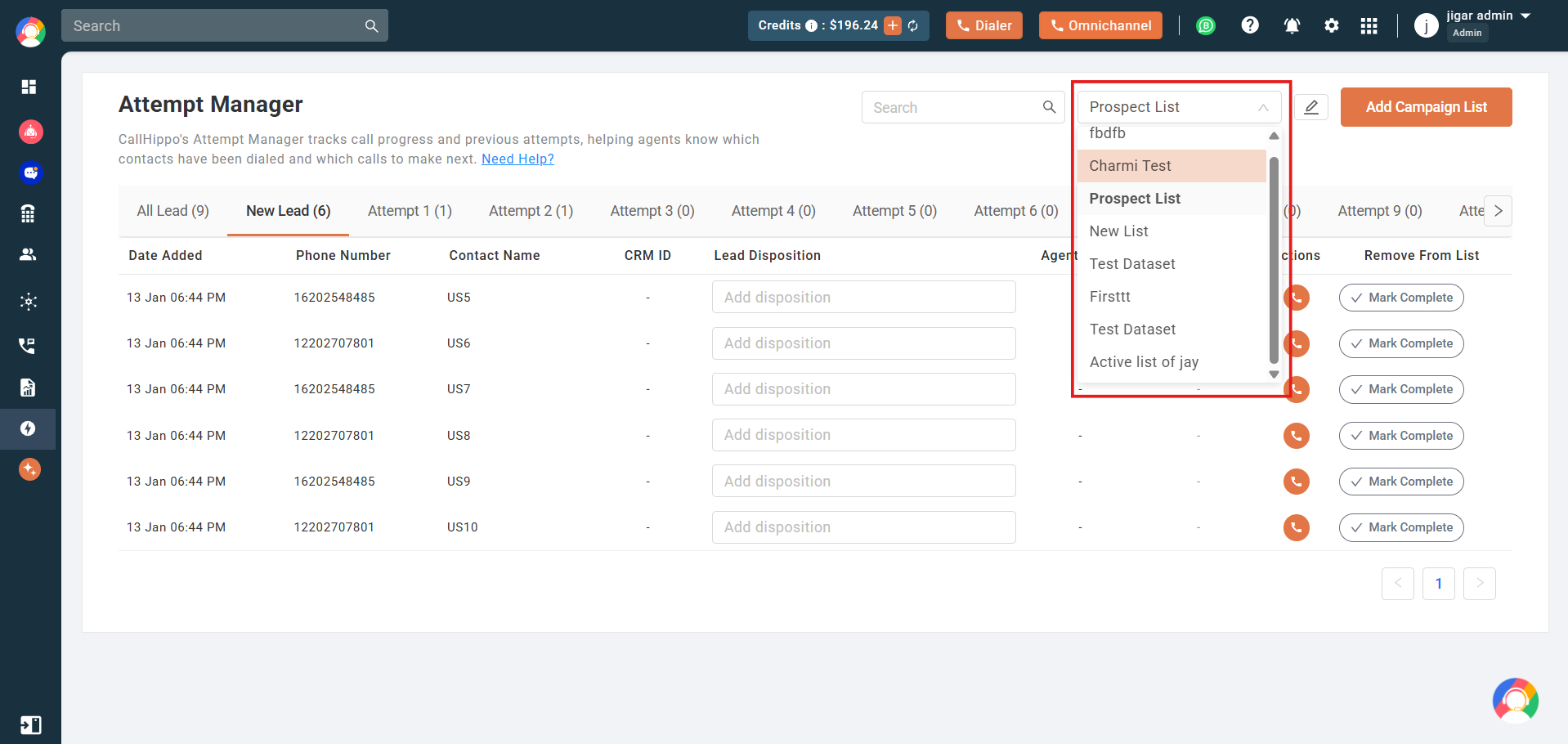Mark Complete for contact US10

[x=1400, y=527]
